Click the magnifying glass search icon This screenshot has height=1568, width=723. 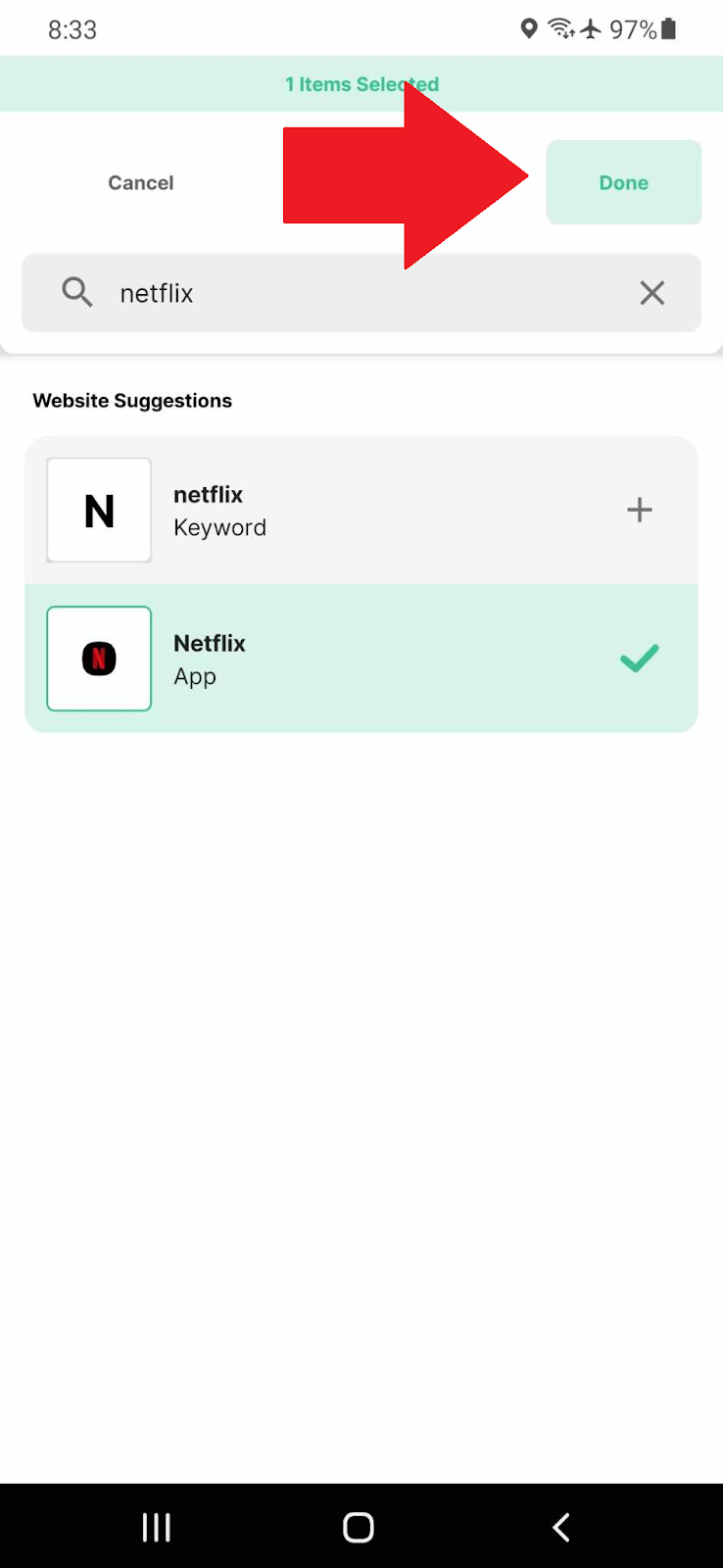[77, 292]
